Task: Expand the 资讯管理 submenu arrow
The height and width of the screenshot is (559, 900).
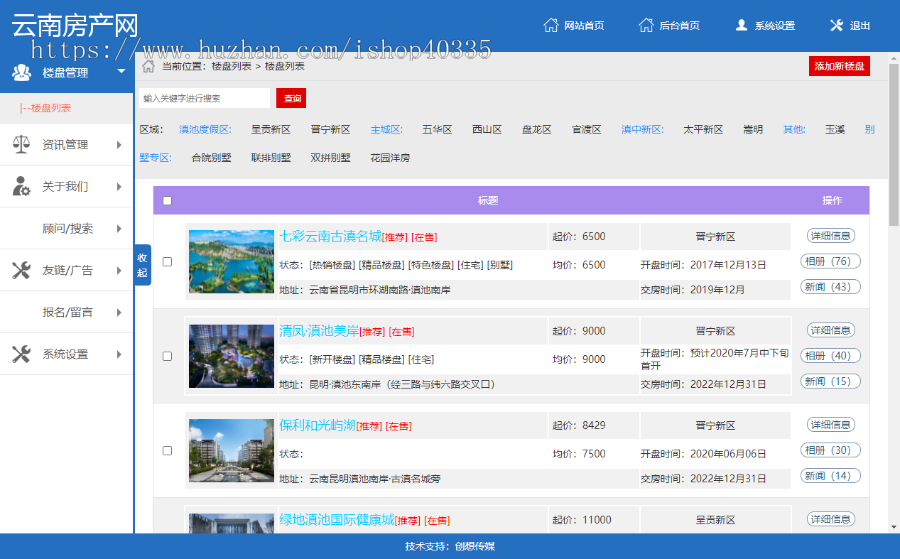Action: (119, 145)
